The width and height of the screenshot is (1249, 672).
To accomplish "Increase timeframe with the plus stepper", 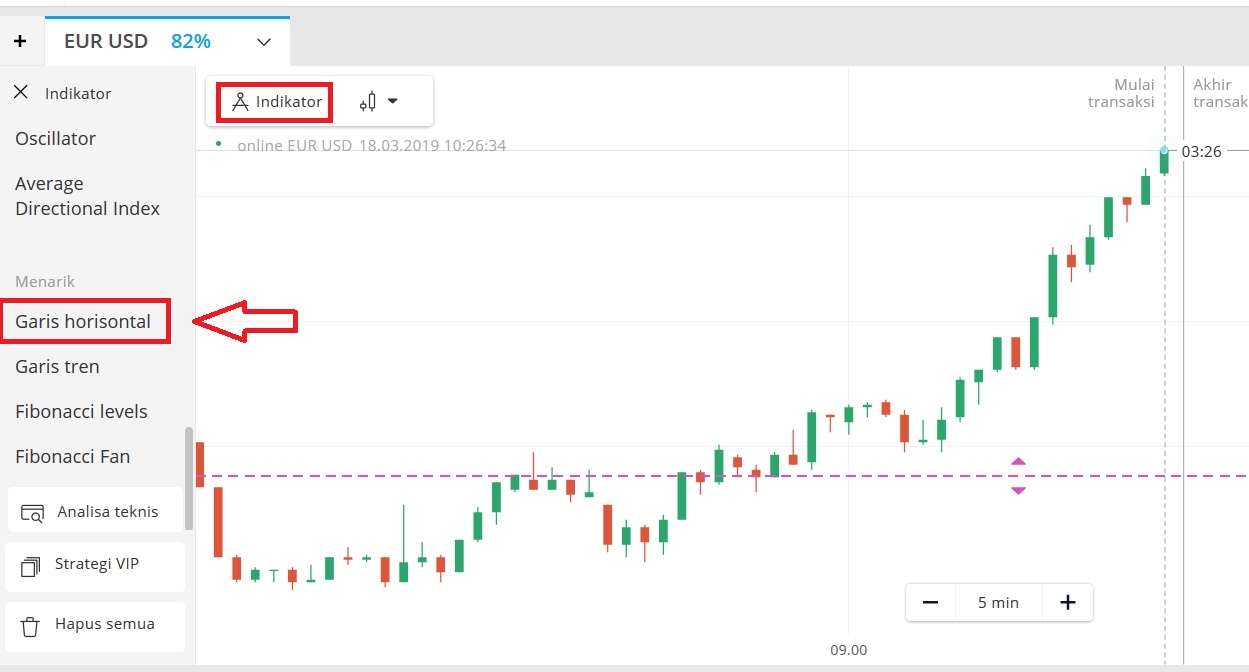I will [x=1067, y=602].
